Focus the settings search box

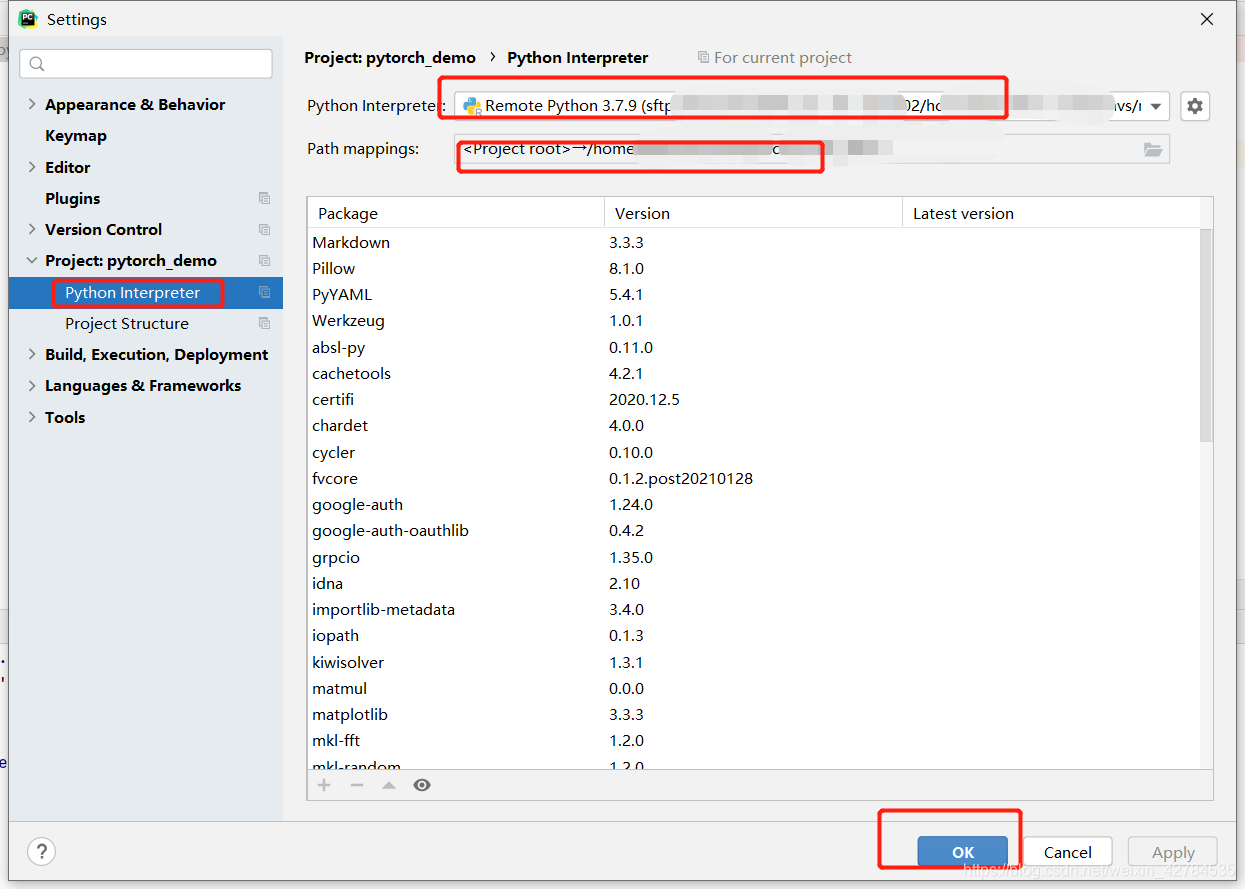click(146, 64)
